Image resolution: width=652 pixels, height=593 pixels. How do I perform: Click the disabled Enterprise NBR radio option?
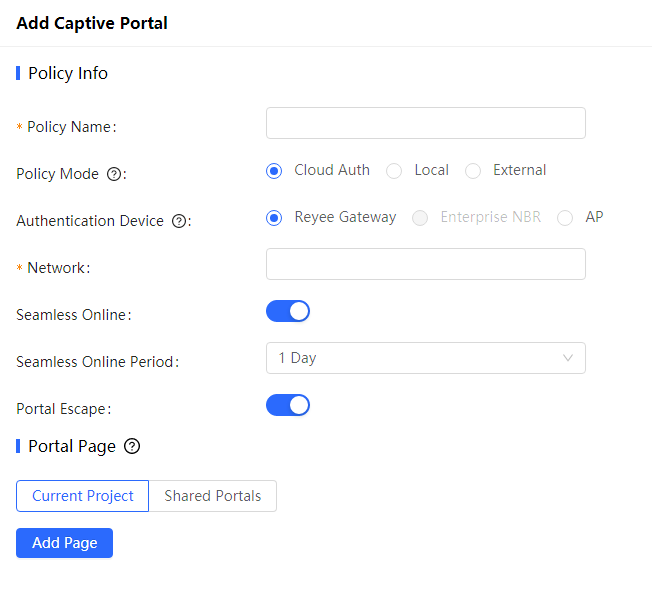tap(421, 218)
